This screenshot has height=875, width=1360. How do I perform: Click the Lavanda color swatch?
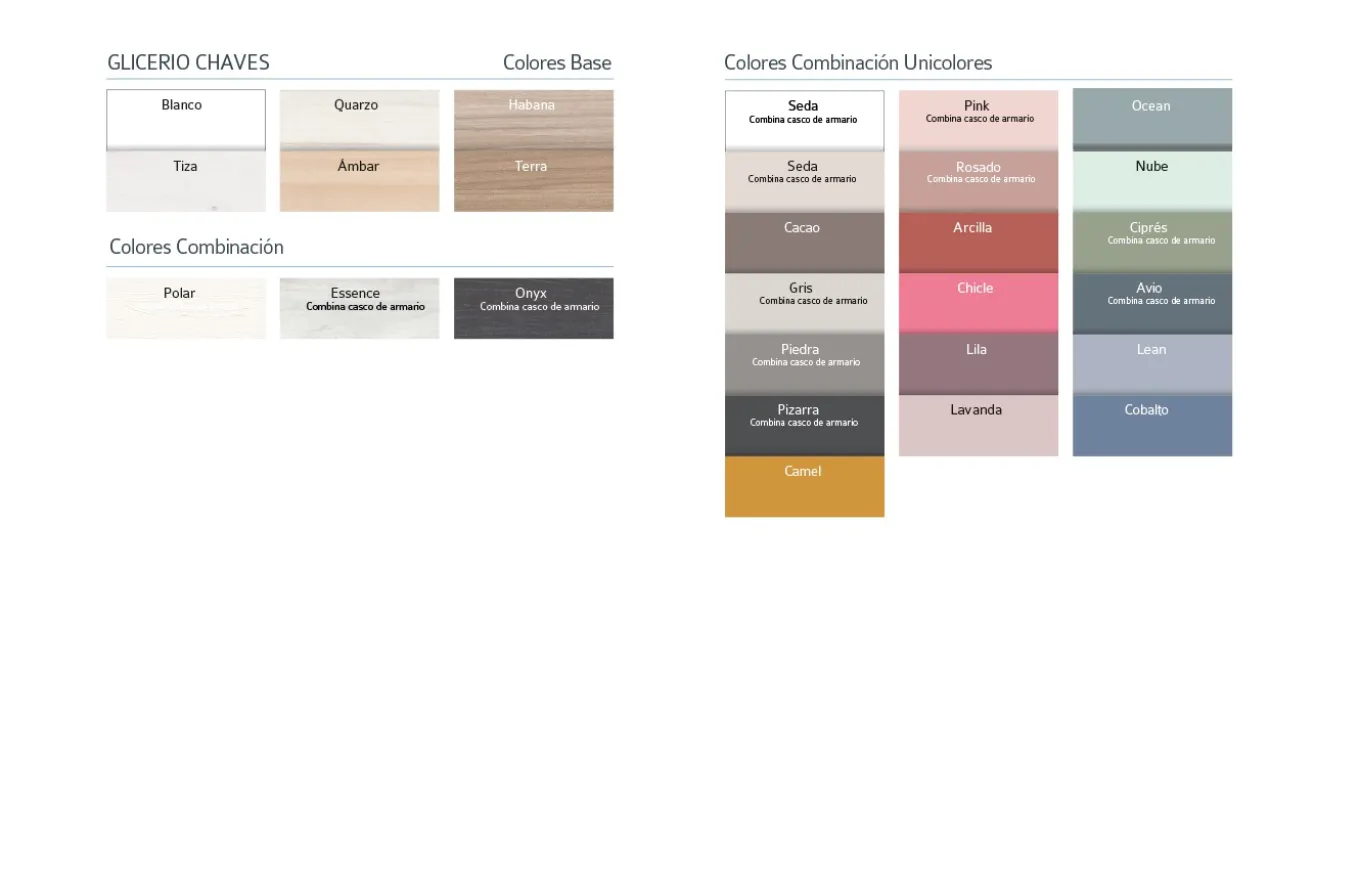pos(978,426)
